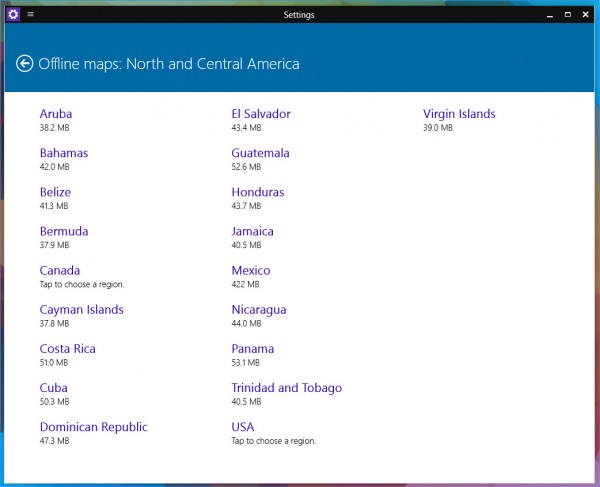The image size is (600, 487).
Task: Select Aruba offline map
Action: coord(56,114)
